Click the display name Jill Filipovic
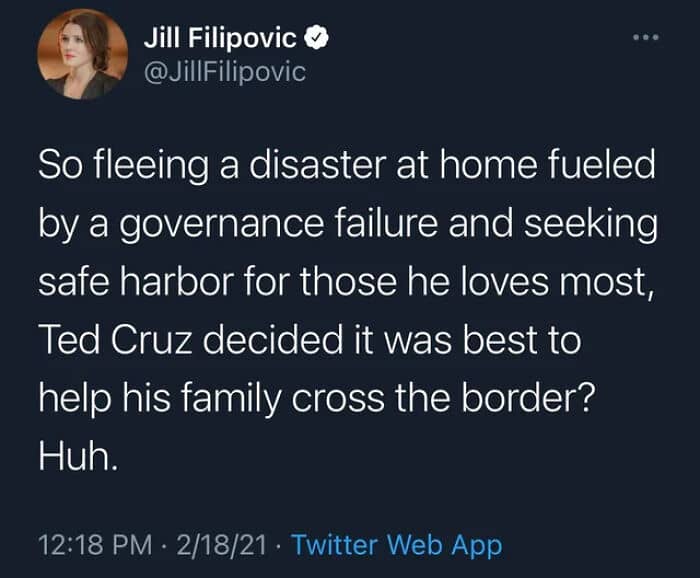The image size is (700, 578). coord(220,39)
